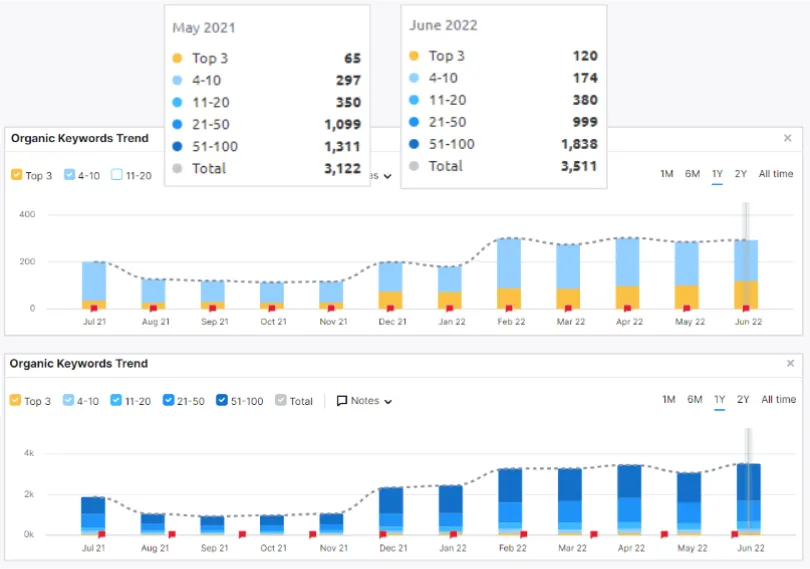Click red note flag before Jun 22 bar lower chart

coord(735,534)
